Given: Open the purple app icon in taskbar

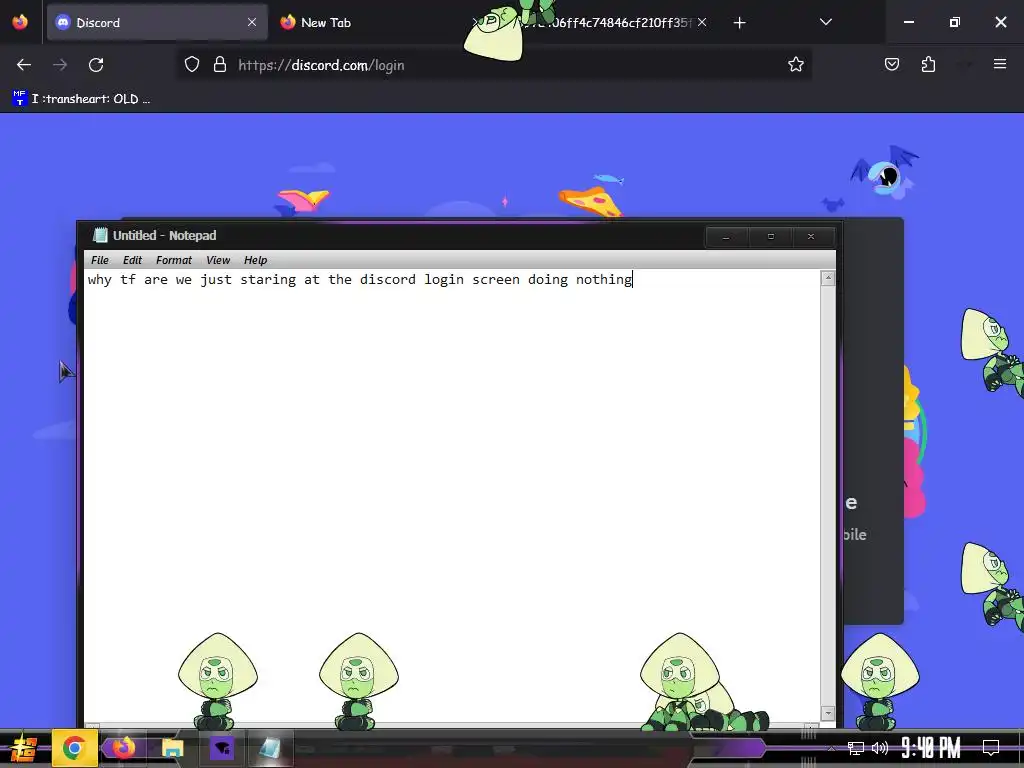Looking at the screenshot, I should (x=222, y=748).
